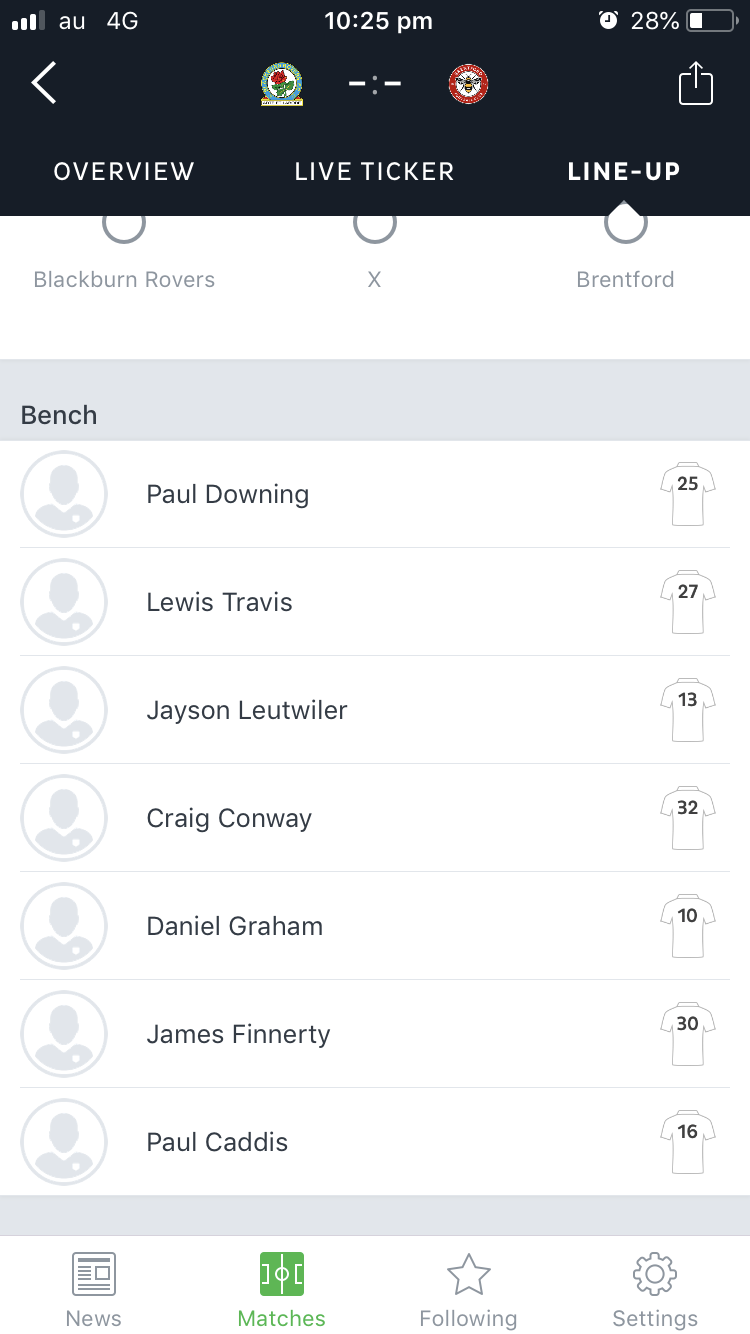
Task: Tap the Blackburn Rovers club crest
Action: [x=282, y=84]
